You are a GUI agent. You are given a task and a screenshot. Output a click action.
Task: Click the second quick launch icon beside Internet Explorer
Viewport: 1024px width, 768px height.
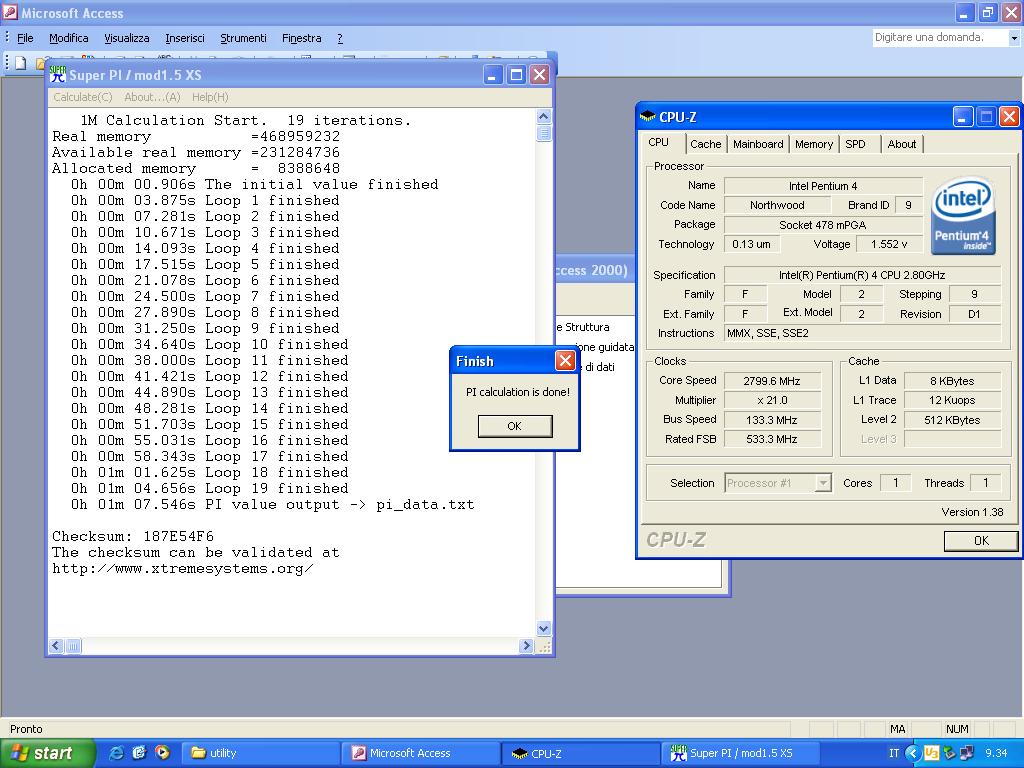tap(139, 753)
